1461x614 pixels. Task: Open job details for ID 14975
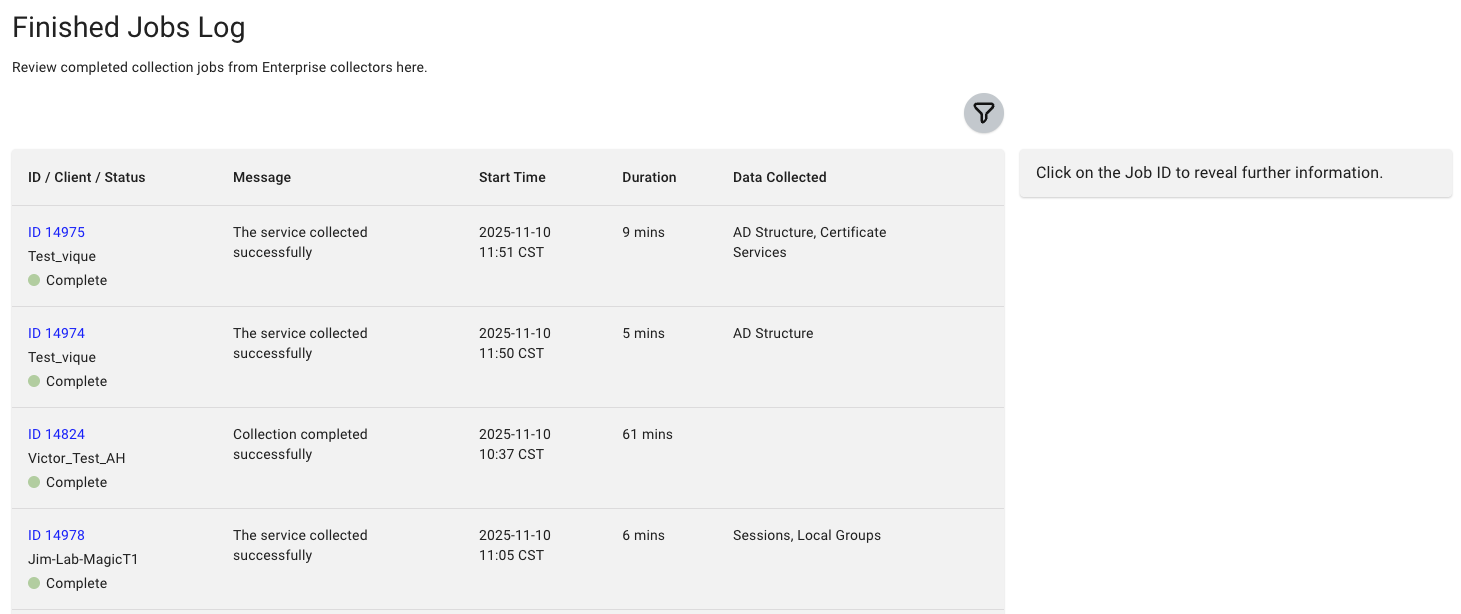(x=56, y=232)
